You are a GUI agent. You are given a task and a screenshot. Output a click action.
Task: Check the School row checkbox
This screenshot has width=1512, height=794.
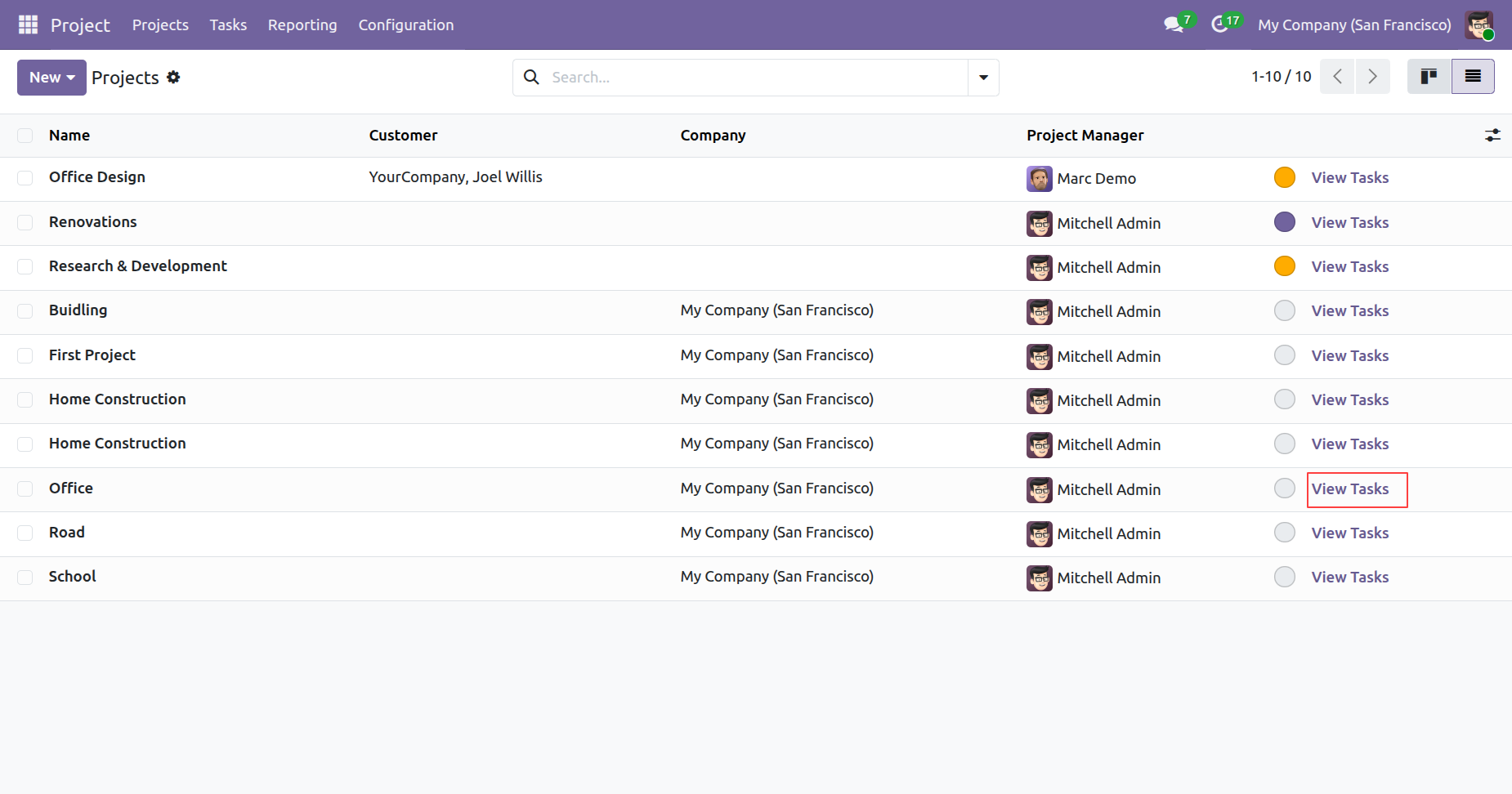(x=25, y=577)
